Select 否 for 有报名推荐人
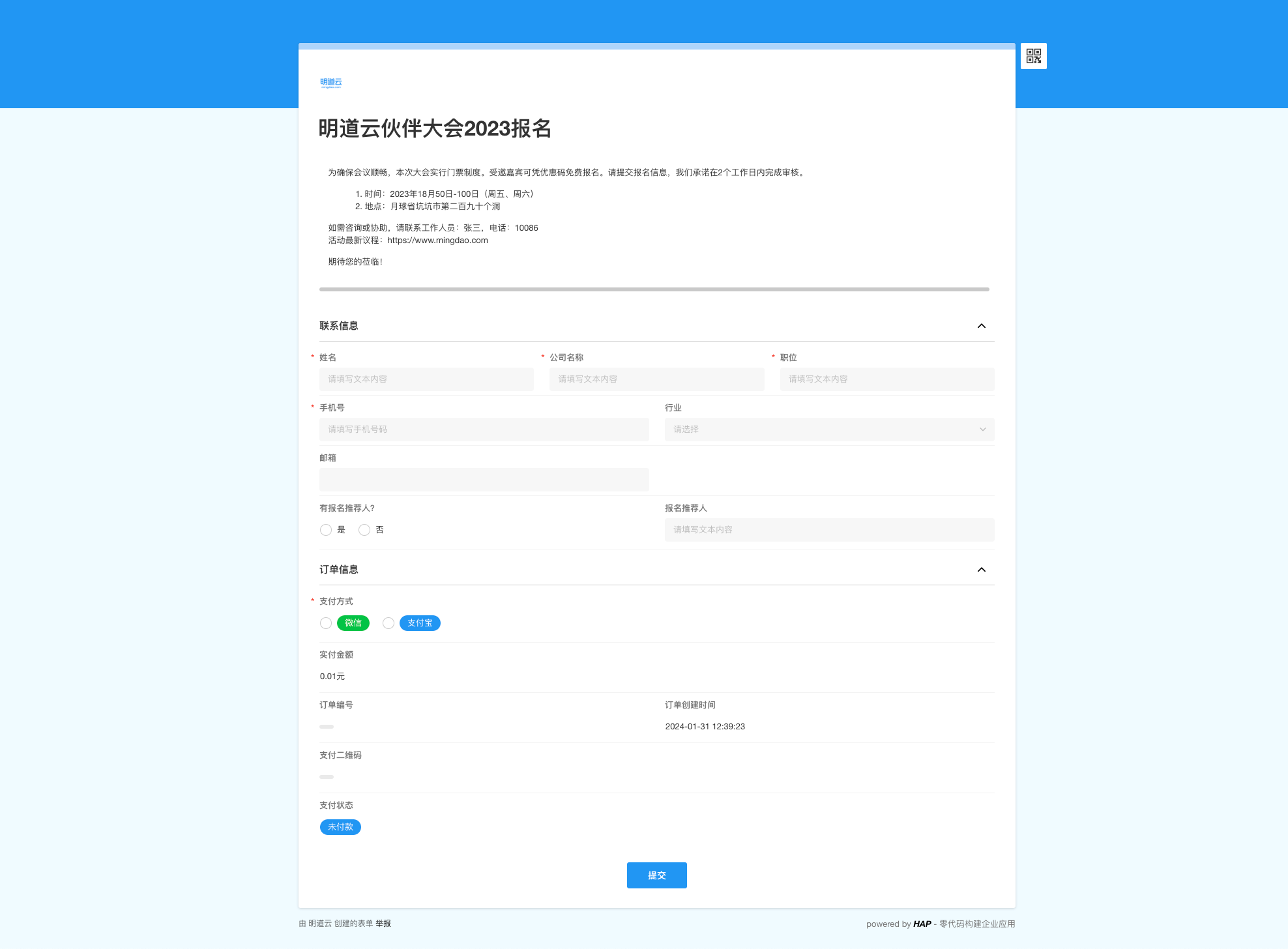 pyautogui.click(x=364, y=530)
